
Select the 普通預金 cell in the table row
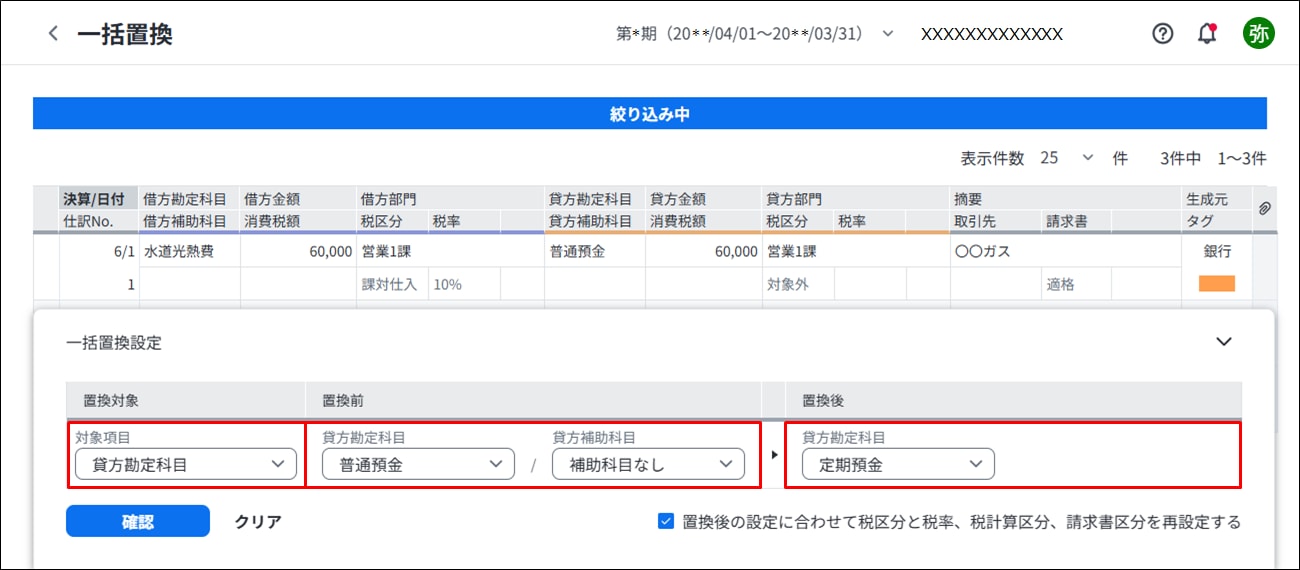595,251
